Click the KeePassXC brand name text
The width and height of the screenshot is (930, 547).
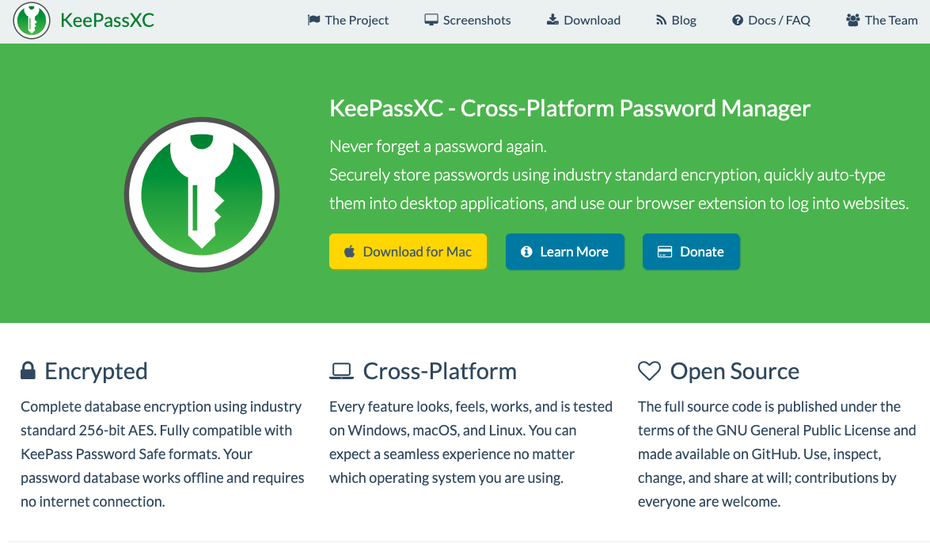pyautogui.click(x=107, y=20)
